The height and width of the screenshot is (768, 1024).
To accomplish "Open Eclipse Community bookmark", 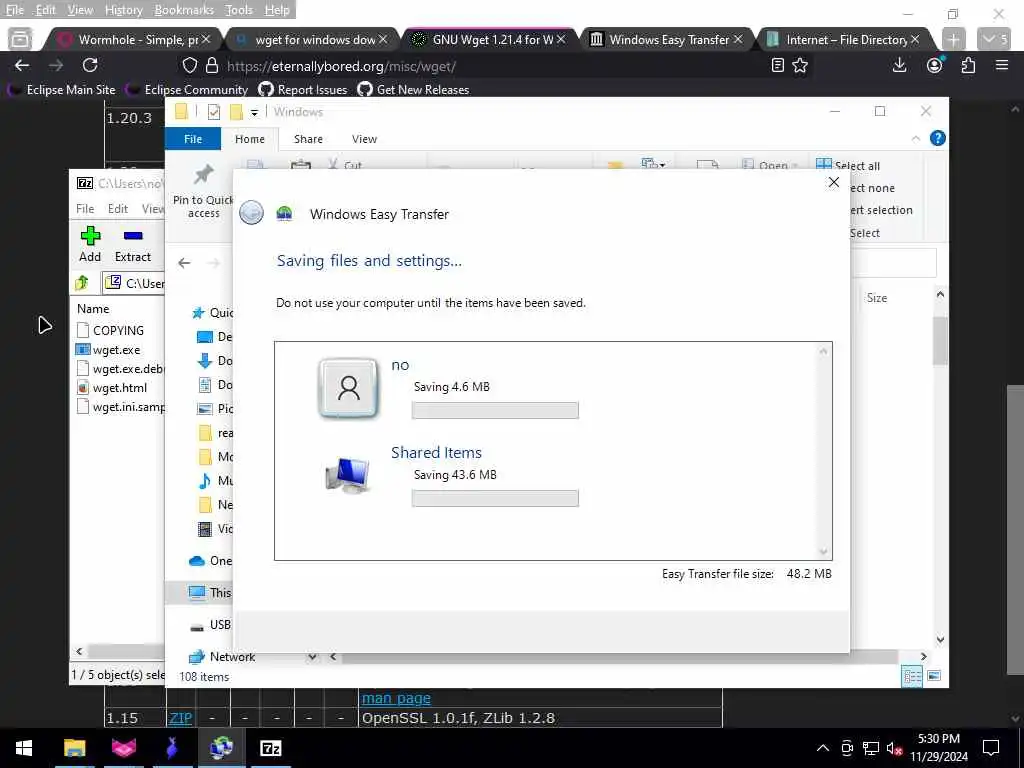I will [x=187, y=89].
